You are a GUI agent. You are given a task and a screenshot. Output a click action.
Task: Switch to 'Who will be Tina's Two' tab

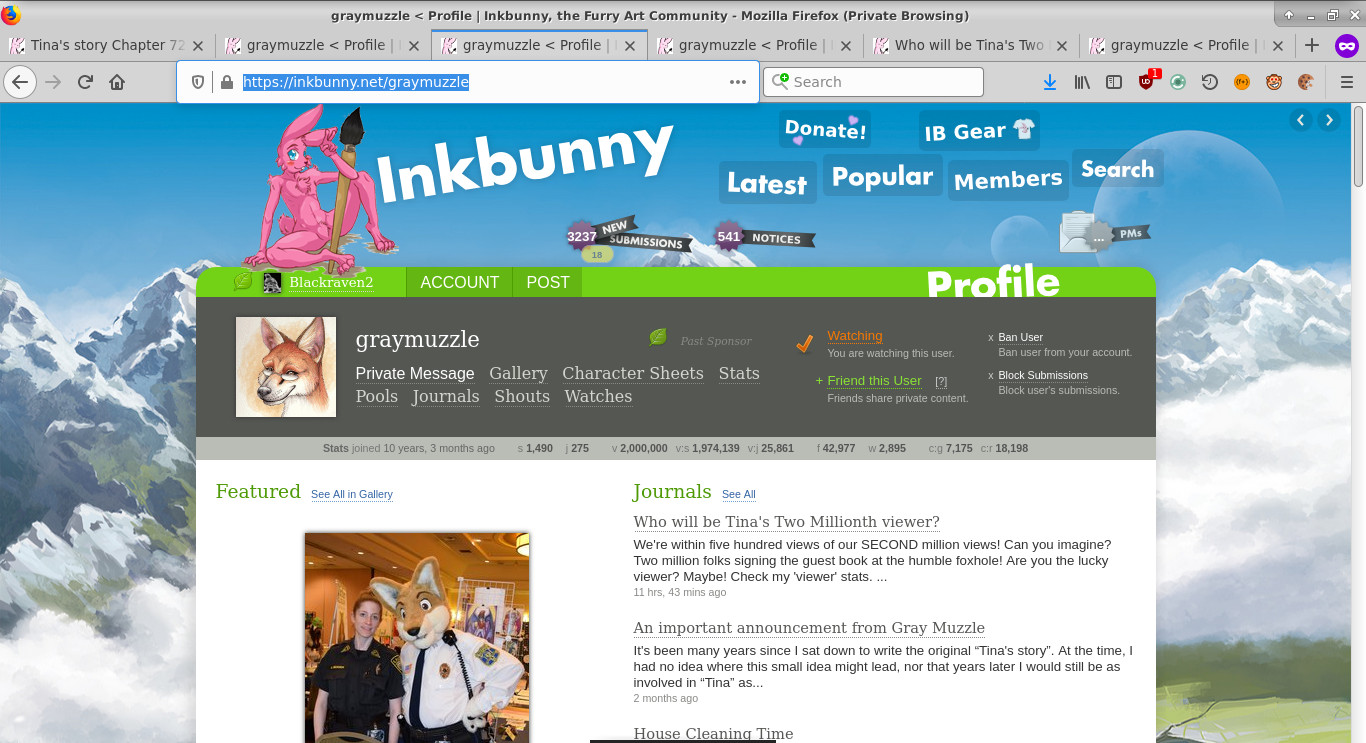(x=969, y=45)
